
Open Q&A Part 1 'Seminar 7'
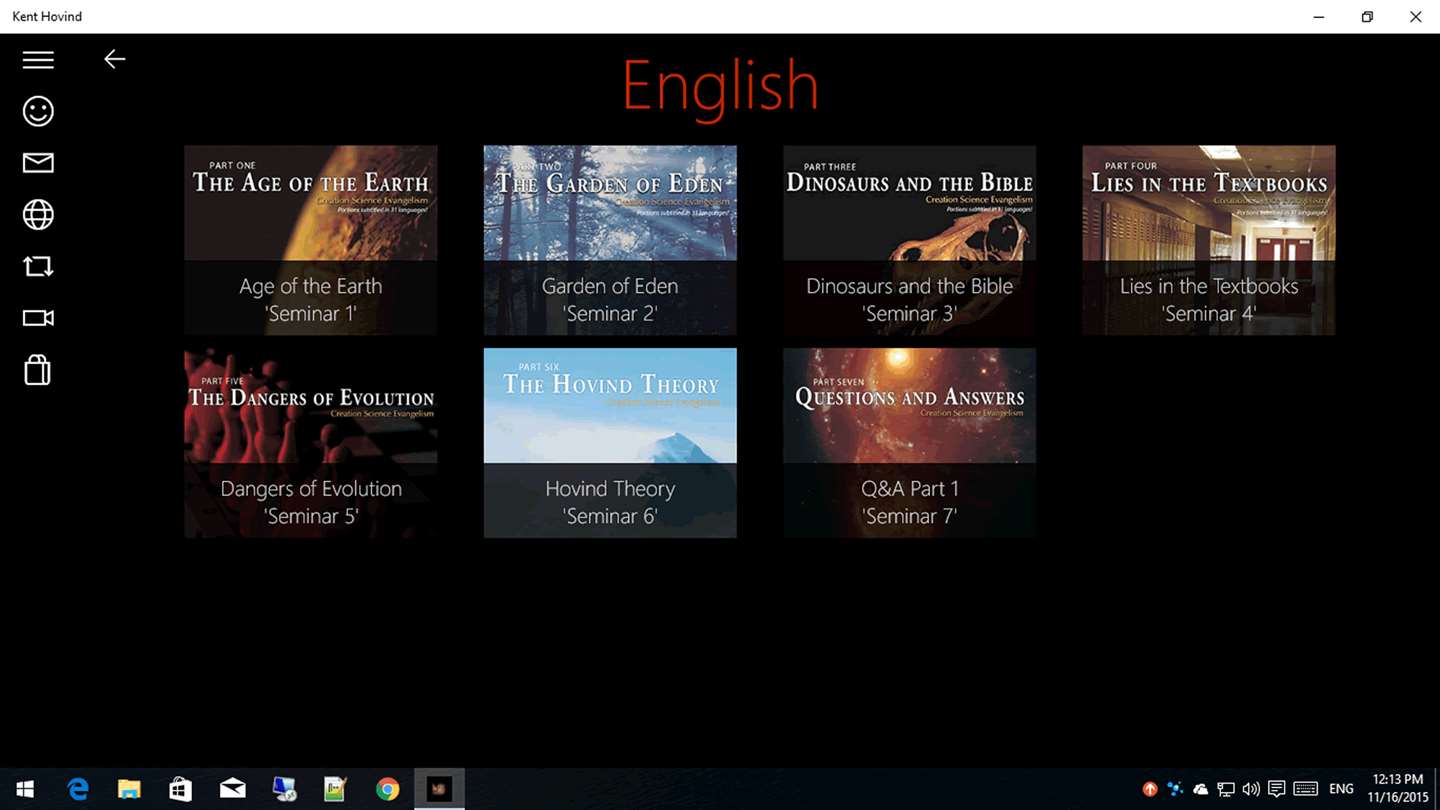(x=910, y=443)
